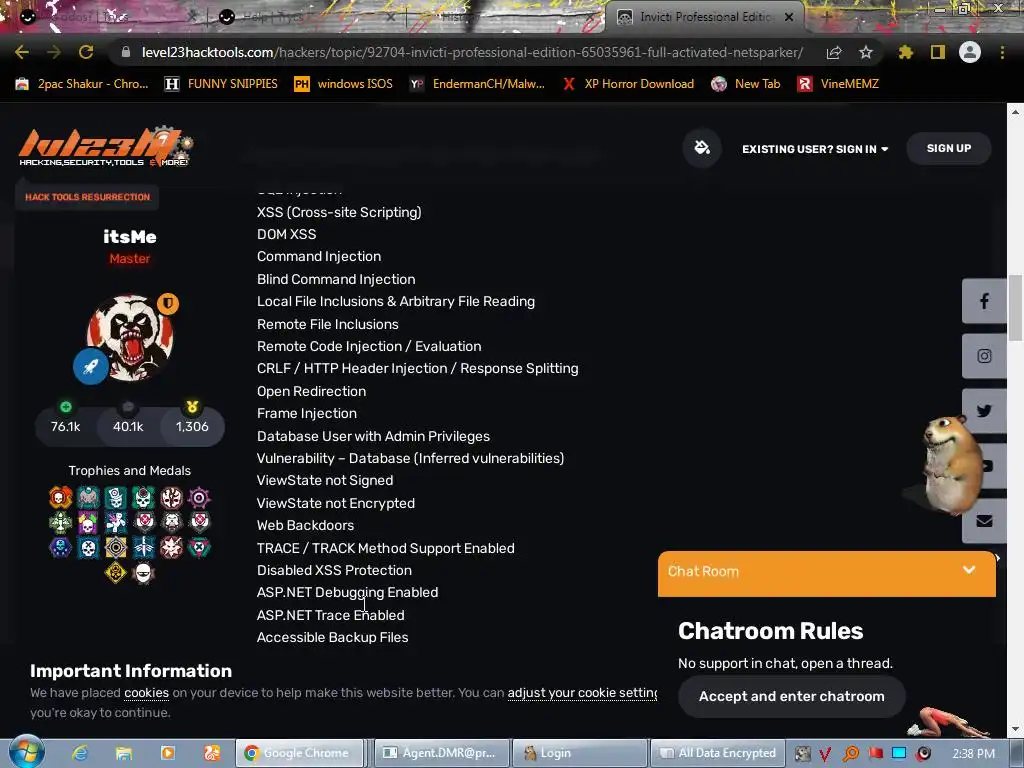The height and width of the screenshot is (768, 1024).
Task: Click the share page icon in address bar
Action: (834, 52)
